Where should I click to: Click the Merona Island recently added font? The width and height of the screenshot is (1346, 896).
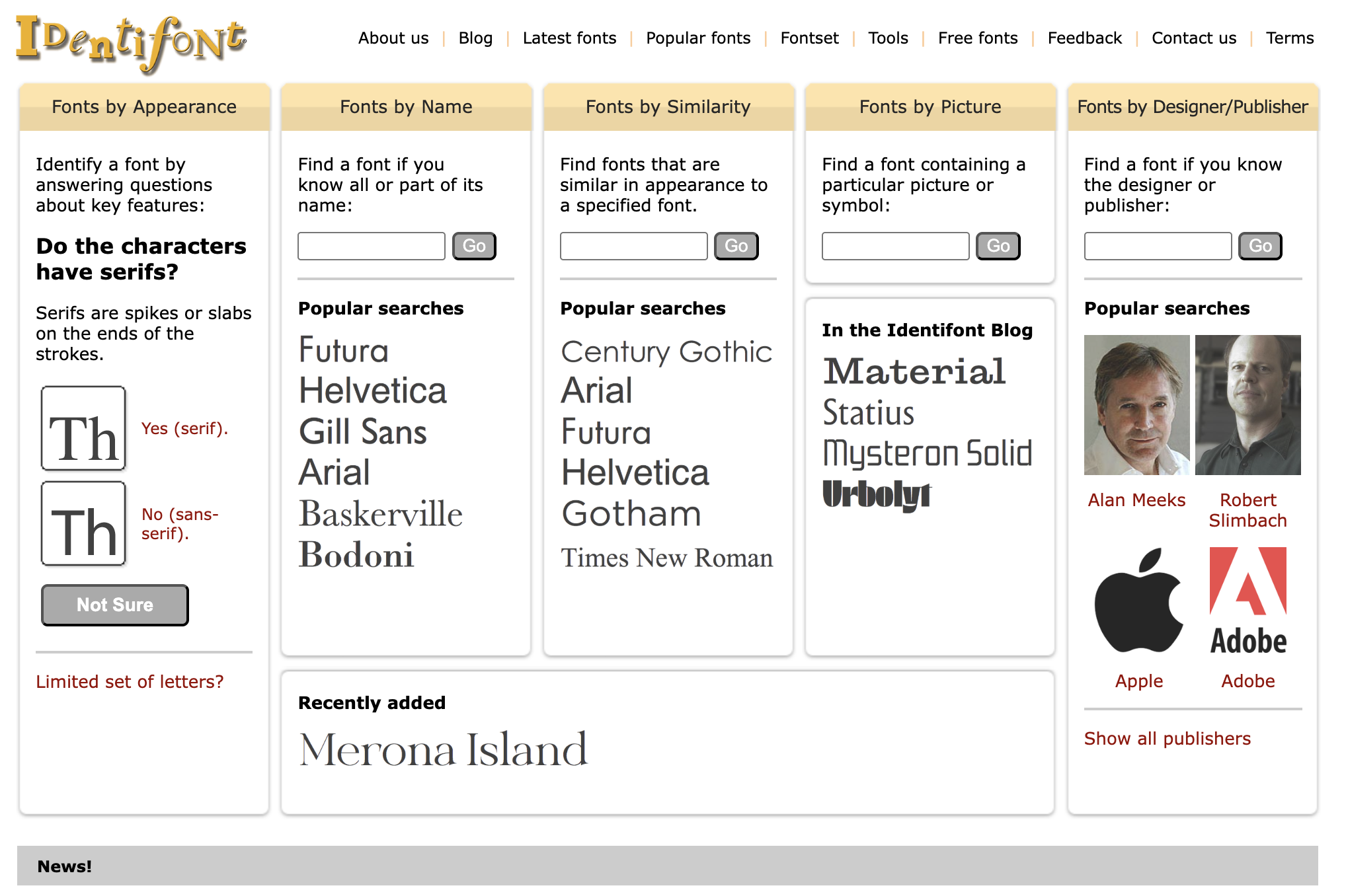pos(443,749)
